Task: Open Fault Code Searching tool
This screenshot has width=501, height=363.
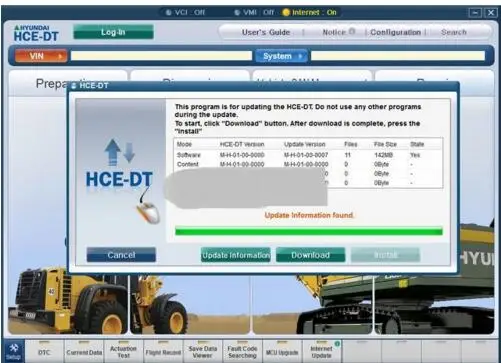Action: click(242, 352)
